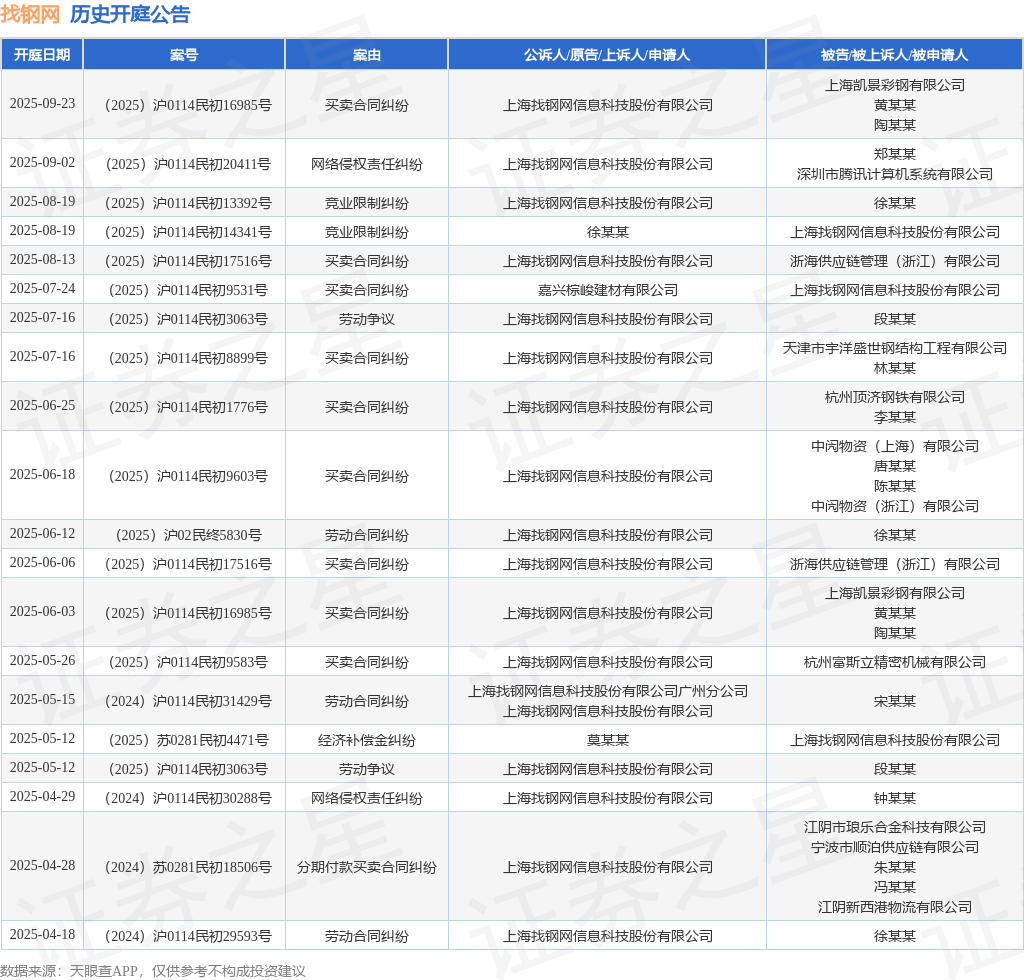The image size is (1024, 980).
Task: Click case number (2025)沪0114民初9583号
Action: tap(188, 662)
